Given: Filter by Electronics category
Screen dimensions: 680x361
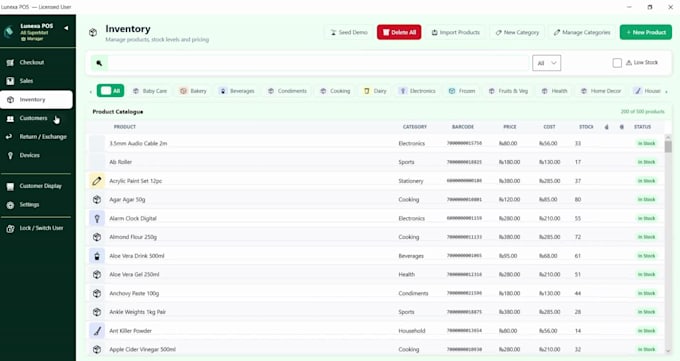Looking at the screenshot, I should click(417, 91).
